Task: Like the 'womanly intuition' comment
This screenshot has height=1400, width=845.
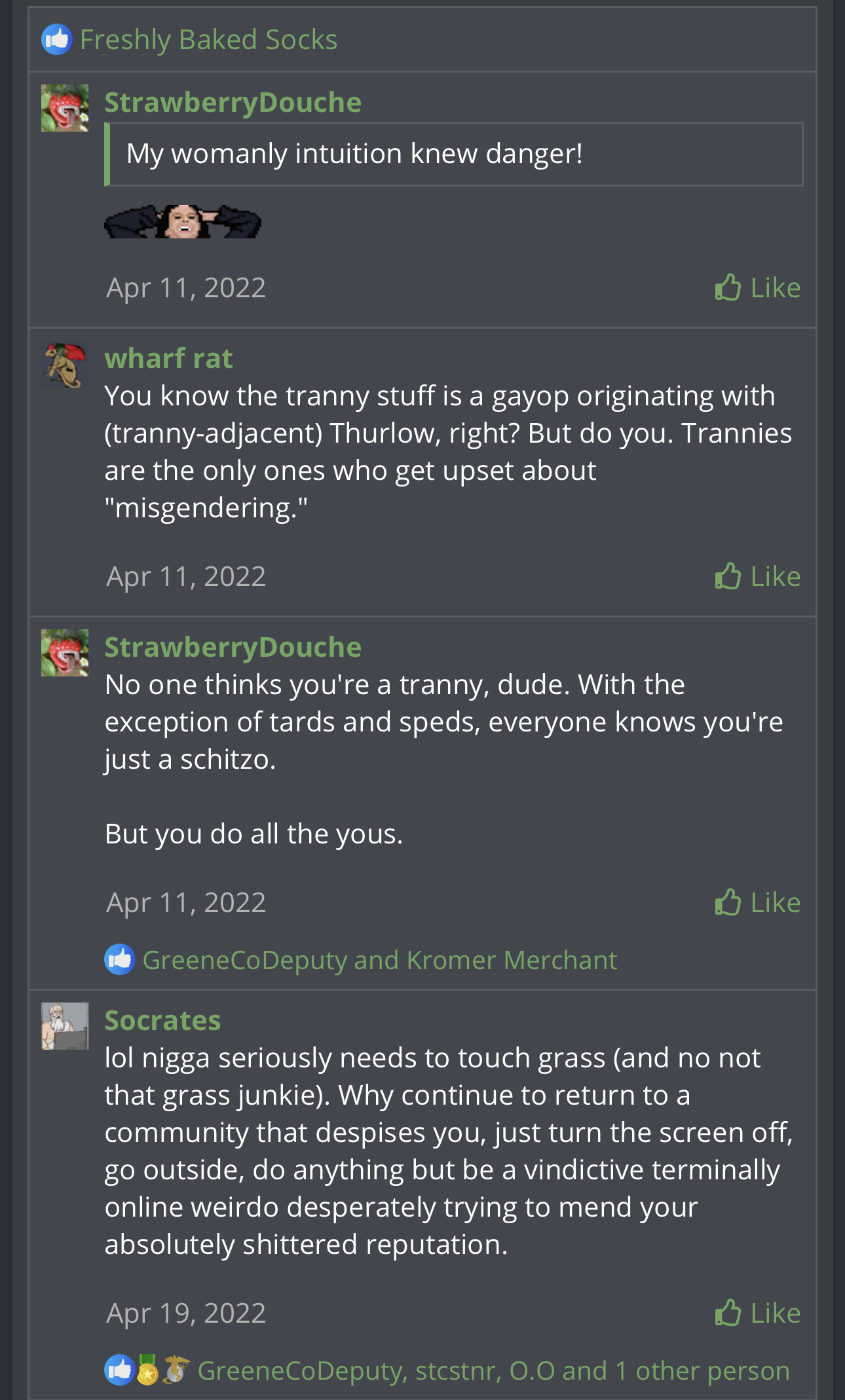Action: tap(757, 288)
